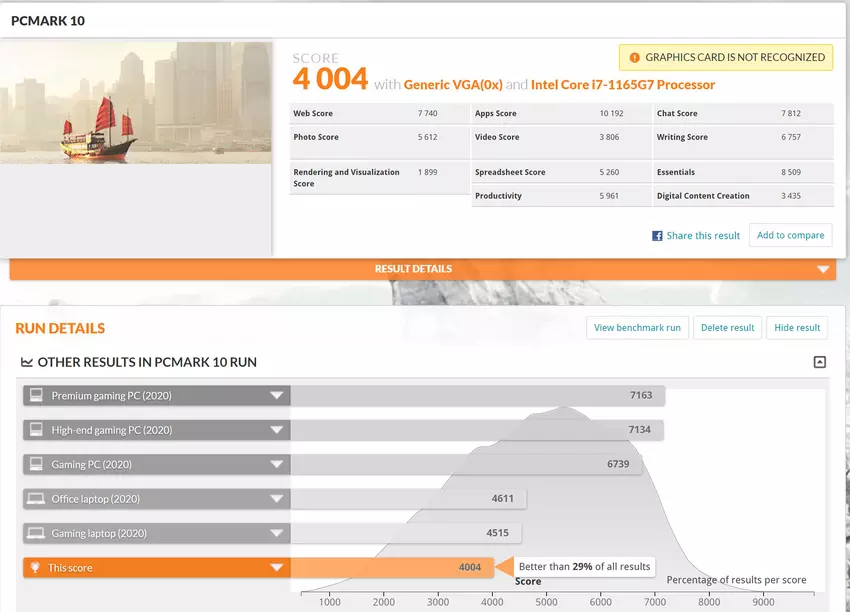Click the red-sailed ship benchmark thumbnail
The width and height of the screenshot is (850, 612).
pyautogui.click(x=136, y=102)
